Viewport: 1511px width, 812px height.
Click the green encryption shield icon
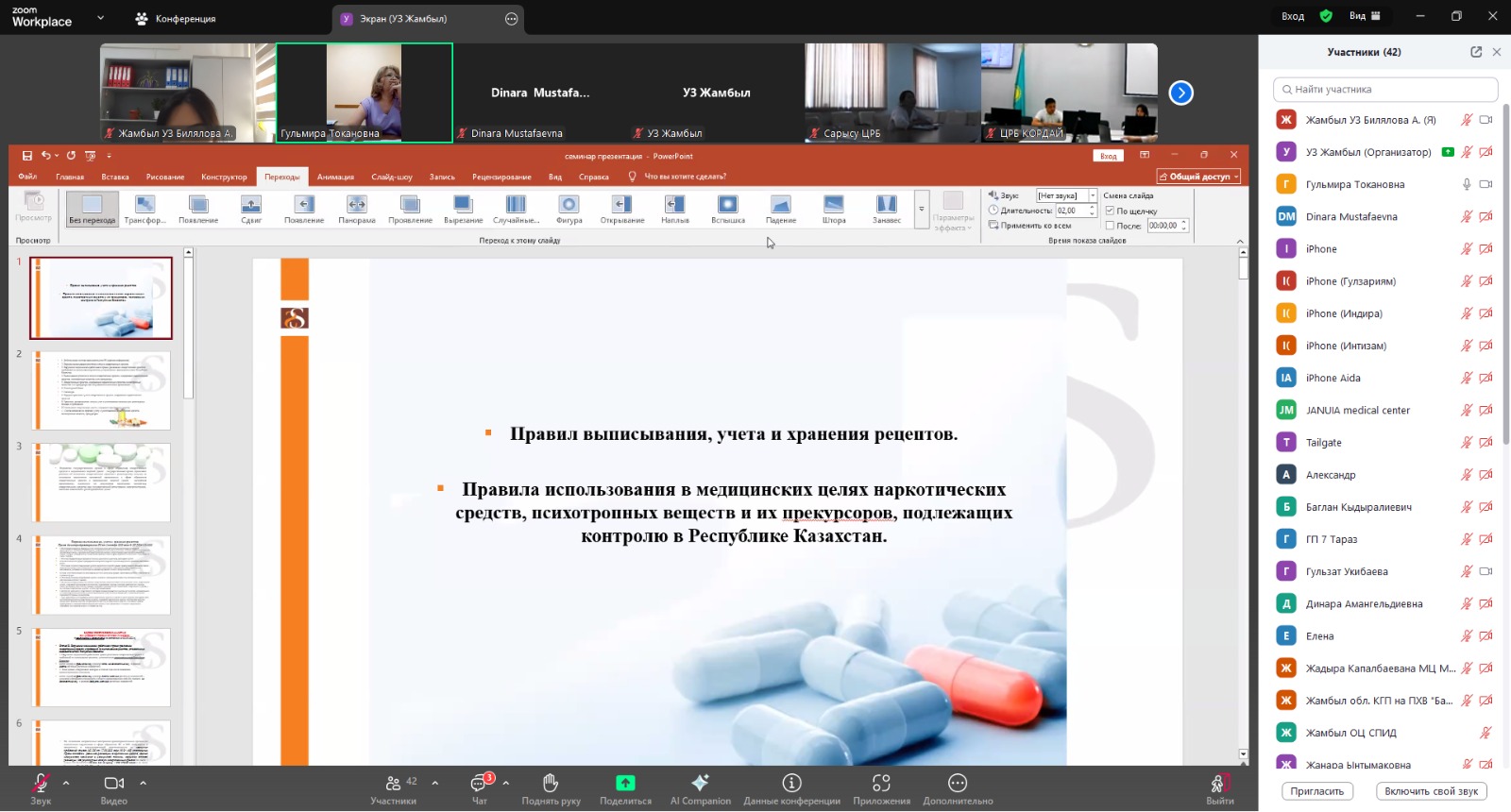click(x=1326, y=16)
